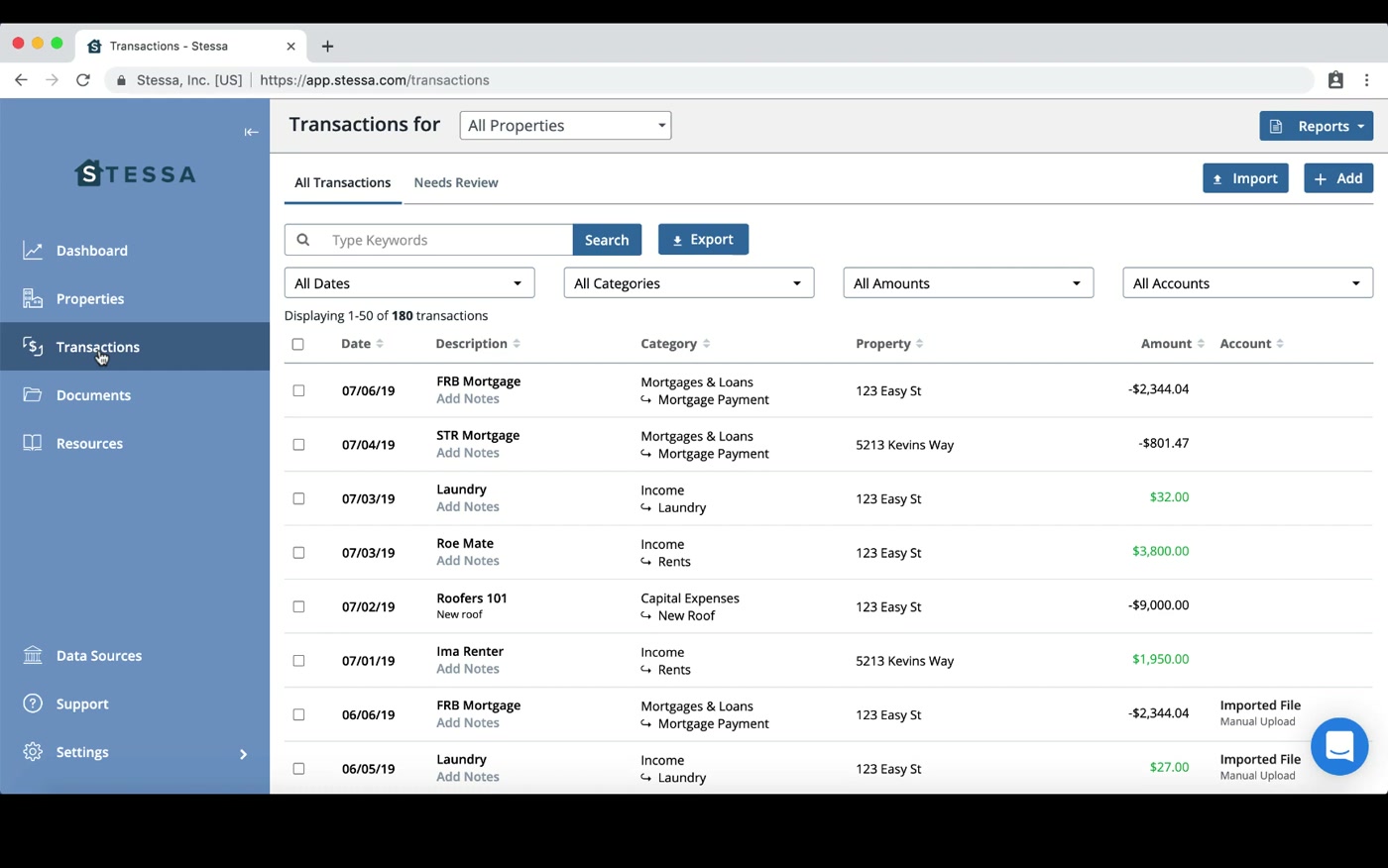
Task: Click the Data Sources bank icon
Action: click(33, 655)
